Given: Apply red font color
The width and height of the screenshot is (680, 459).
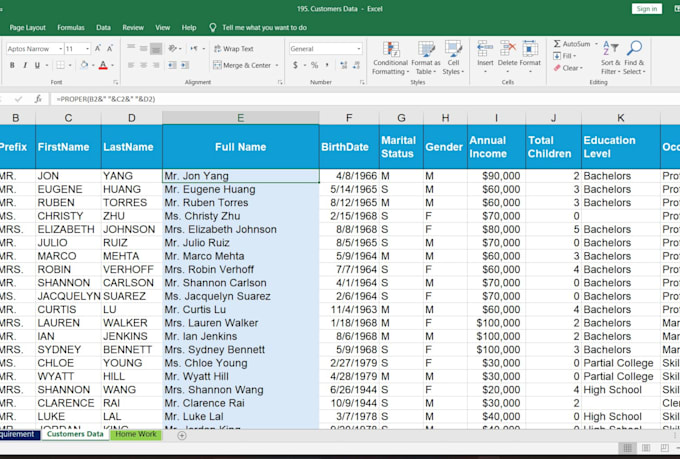Looking at the screenshot, I should [103, 65].
